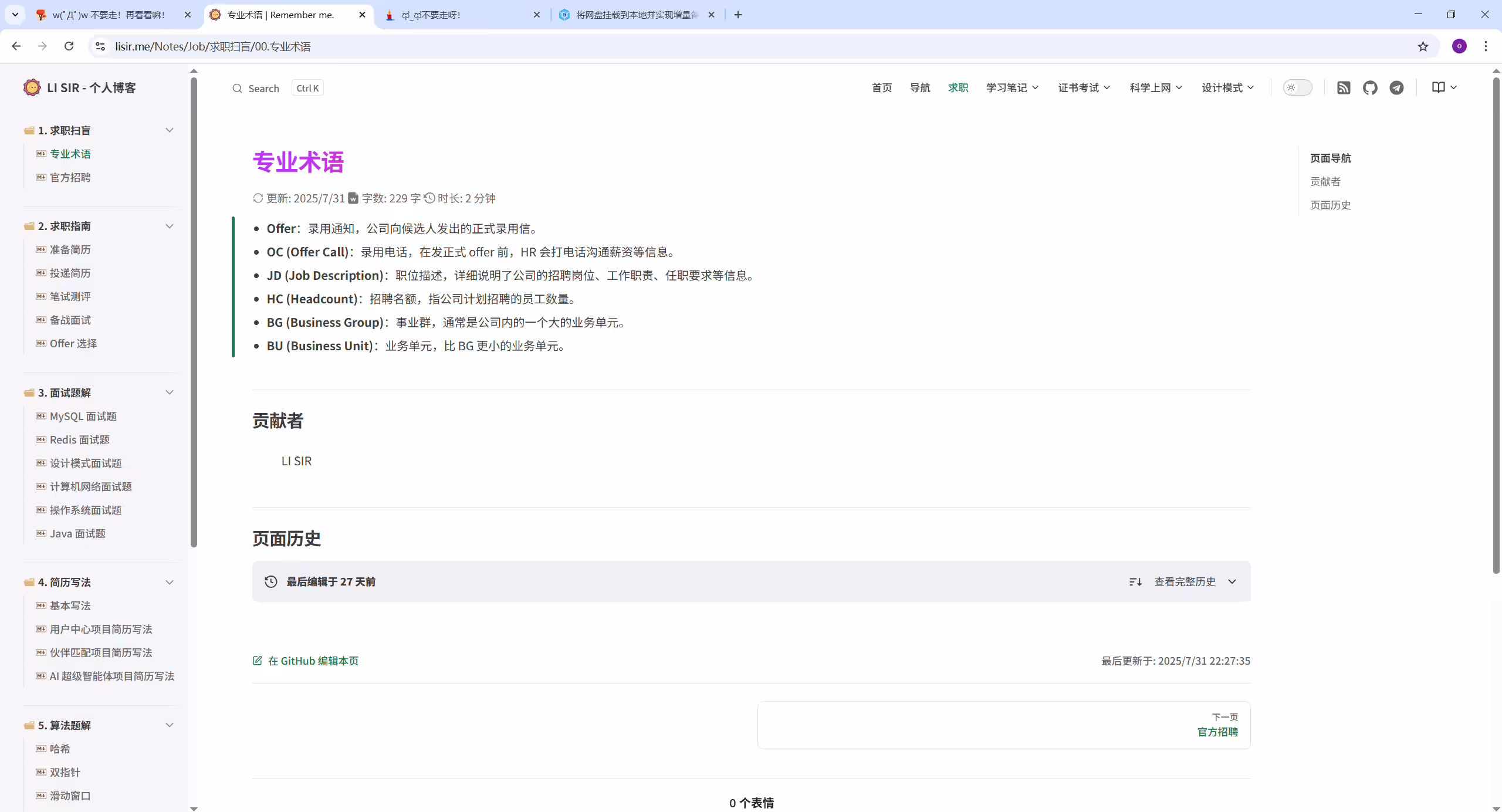
Task: Go back with the browser back arrow
Action: point(16,46)
